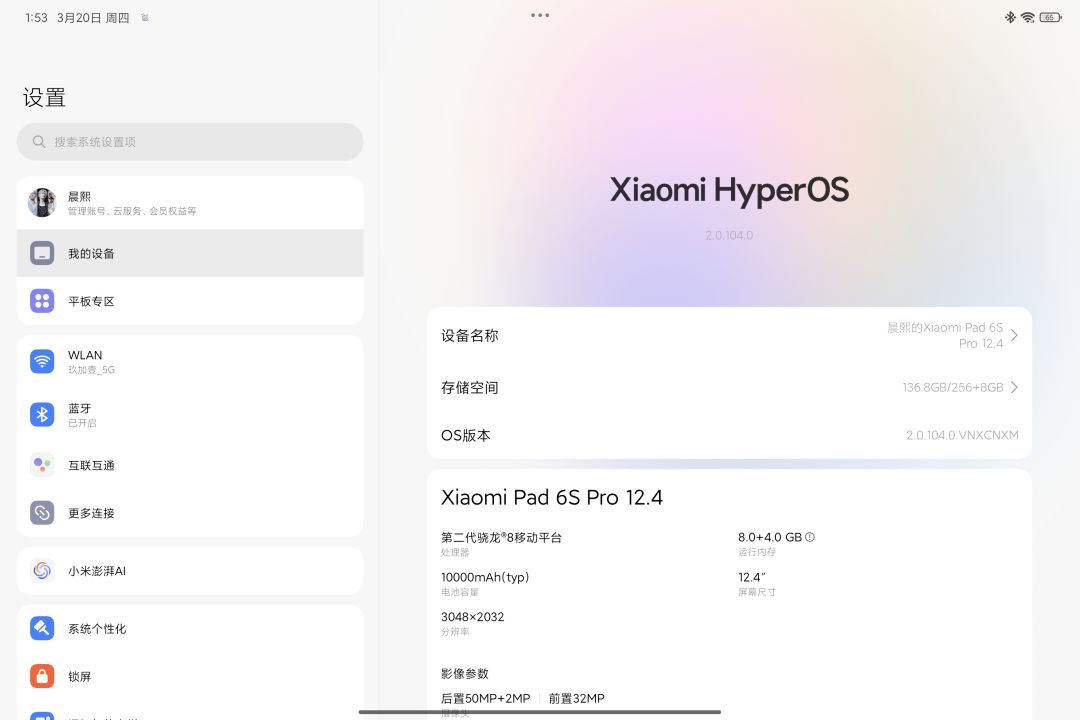The height and width of the screenshot is (720, 1080).
Task: Open the 我的设备 device icon
Action: pyautogui.click(x=42, y=254)
